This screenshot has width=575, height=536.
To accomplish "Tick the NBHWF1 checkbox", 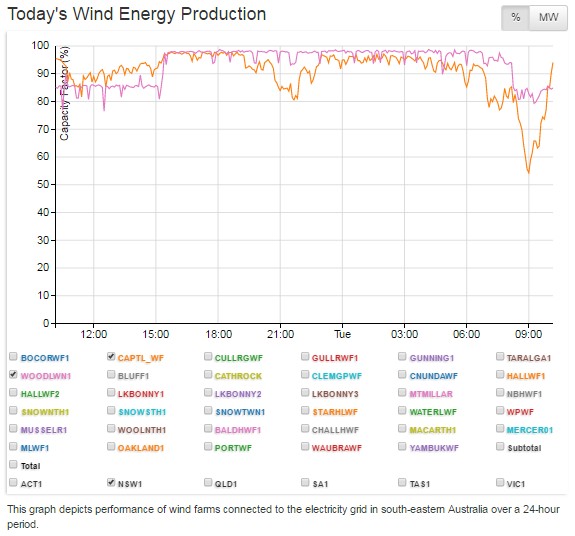I will click(x=500, y=393).
